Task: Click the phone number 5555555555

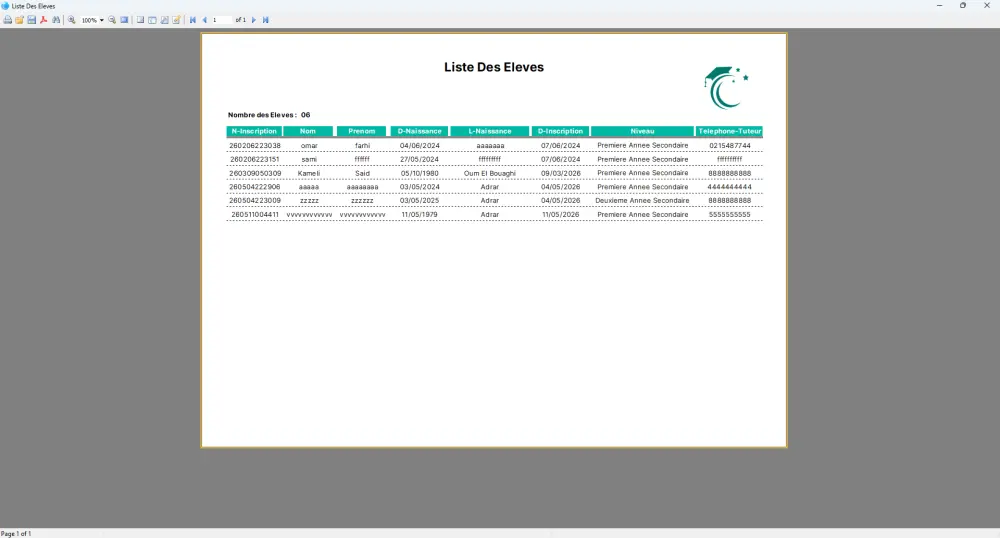Action: coord(730,215)
